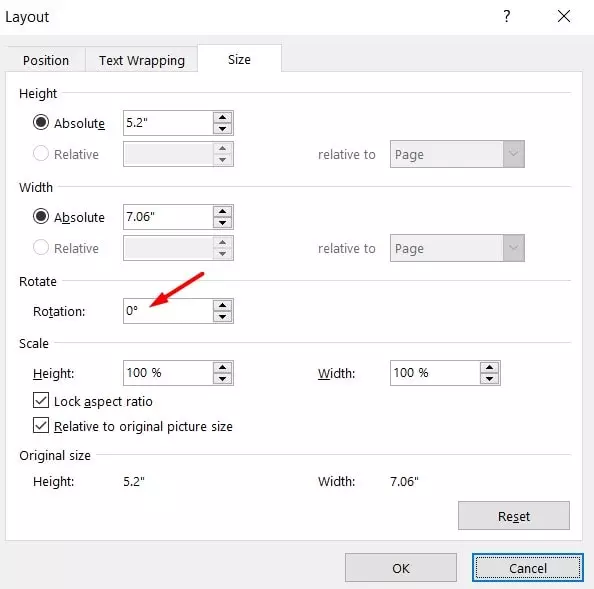Confirm the layout with OK button
The width and height of the screenshot is (594, 589).
[401, 568]
